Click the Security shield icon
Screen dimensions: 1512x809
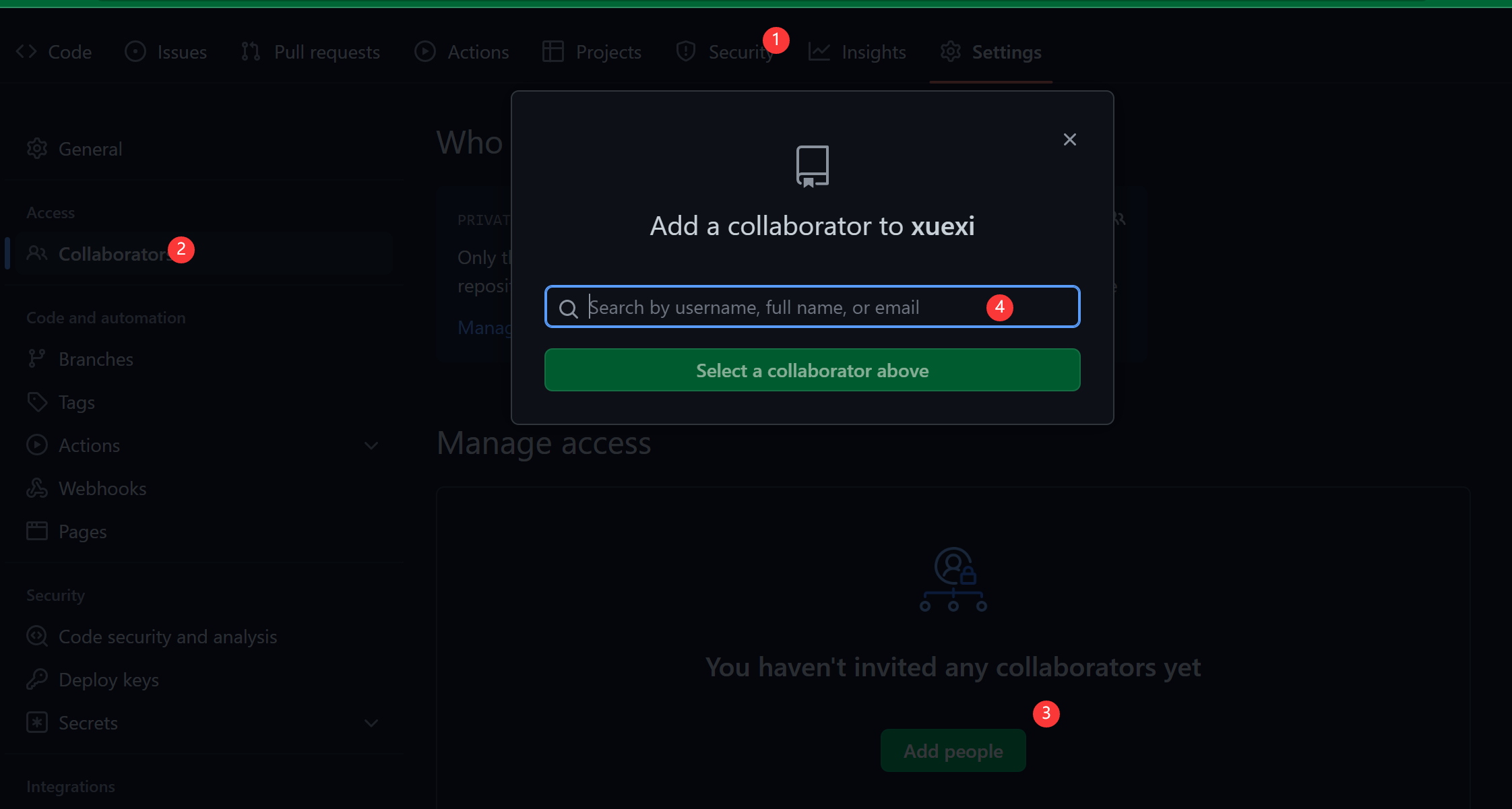686,52
